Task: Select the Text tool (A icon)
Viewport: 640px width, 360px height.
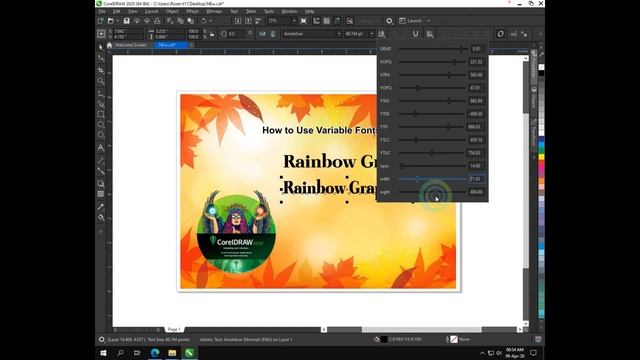Action: (101, 148)
